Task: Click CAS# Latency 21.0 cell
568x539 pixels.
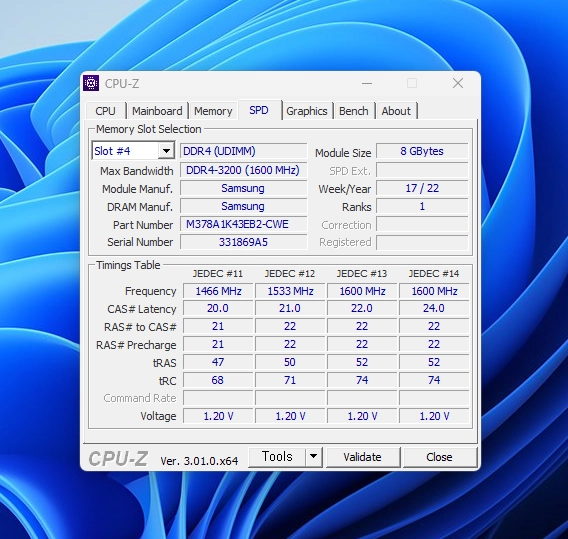Action: coord(290,308)
